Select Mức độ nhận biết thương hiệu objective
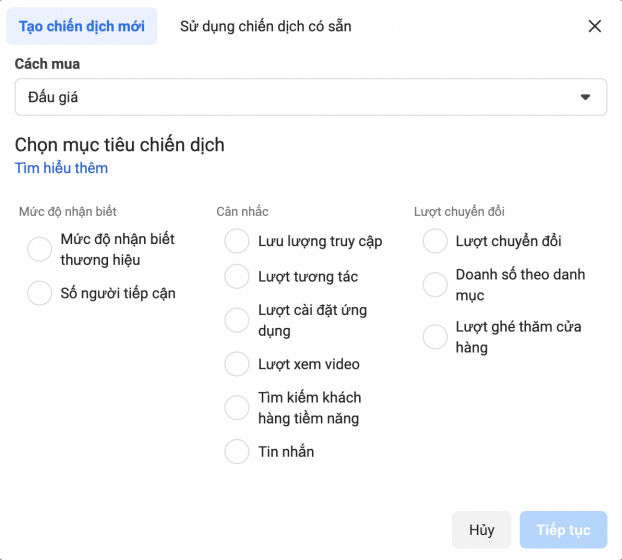The width and height of the screenshot is (622, 560). (40, 250)
